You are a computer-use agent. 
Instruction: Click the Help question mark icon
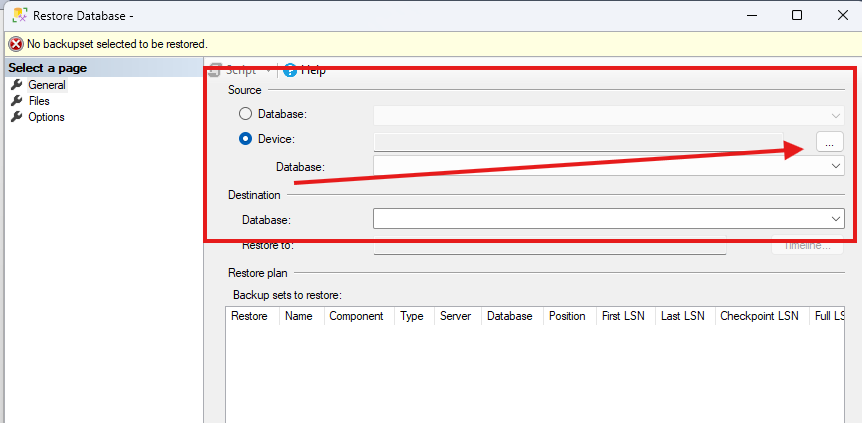pos(290,70)
